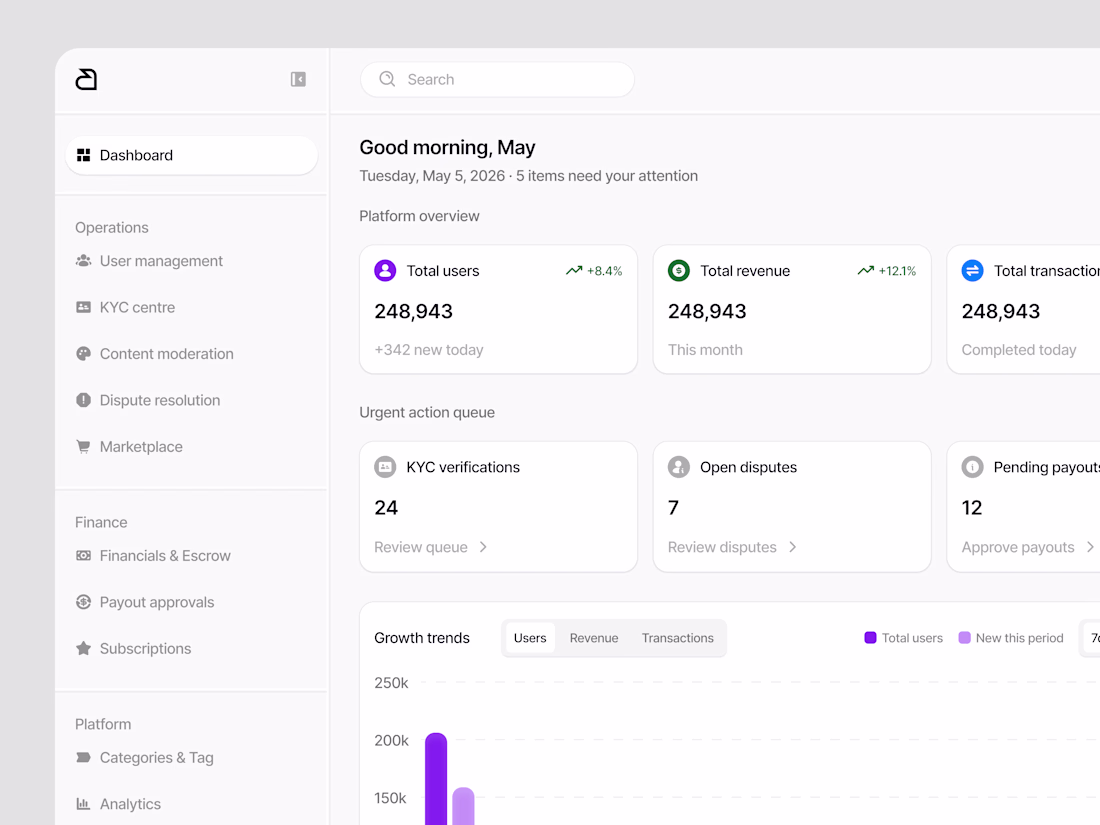Image resolution: width=1100 pixels, height=825 pixels.
Task: Click the Payout approvals dollar icon
Action: (x=83, y=602)
